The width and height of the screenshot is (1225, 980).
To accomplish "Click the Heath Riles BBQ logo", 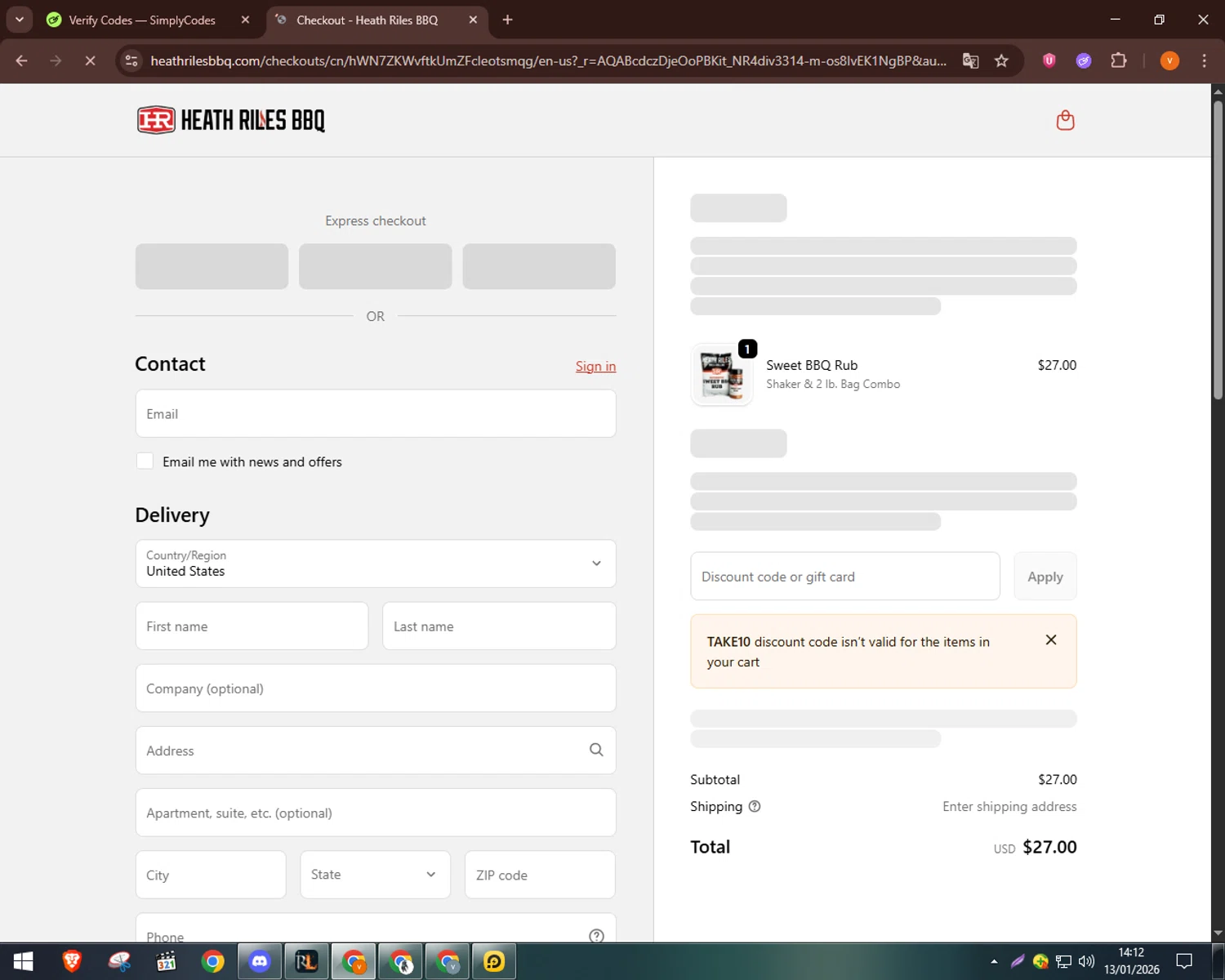I will pyautogui.click(x=231, y=120).
